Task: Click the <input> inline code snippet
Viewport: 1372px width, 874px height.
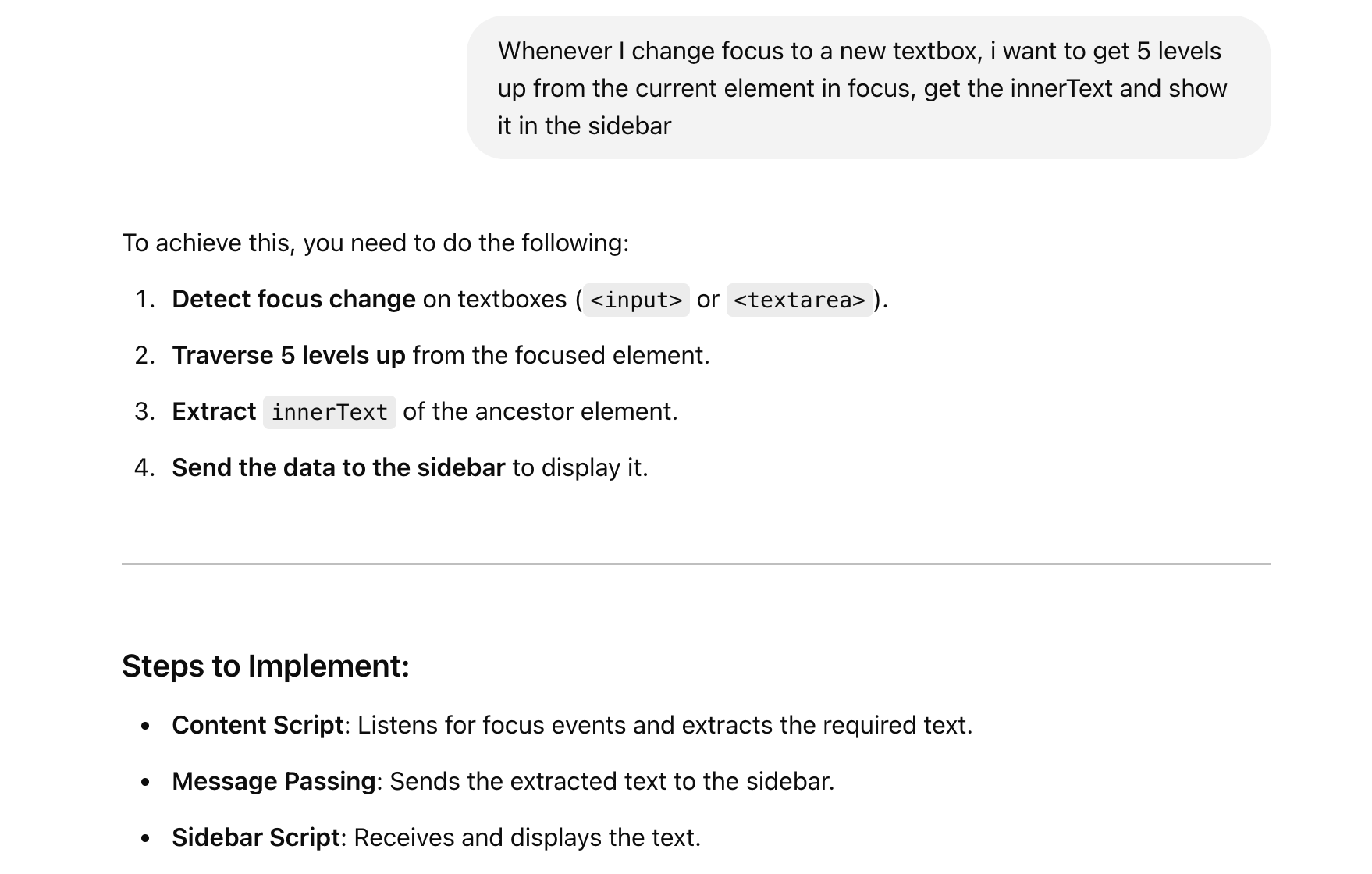Action: click(x=636, y=300)
